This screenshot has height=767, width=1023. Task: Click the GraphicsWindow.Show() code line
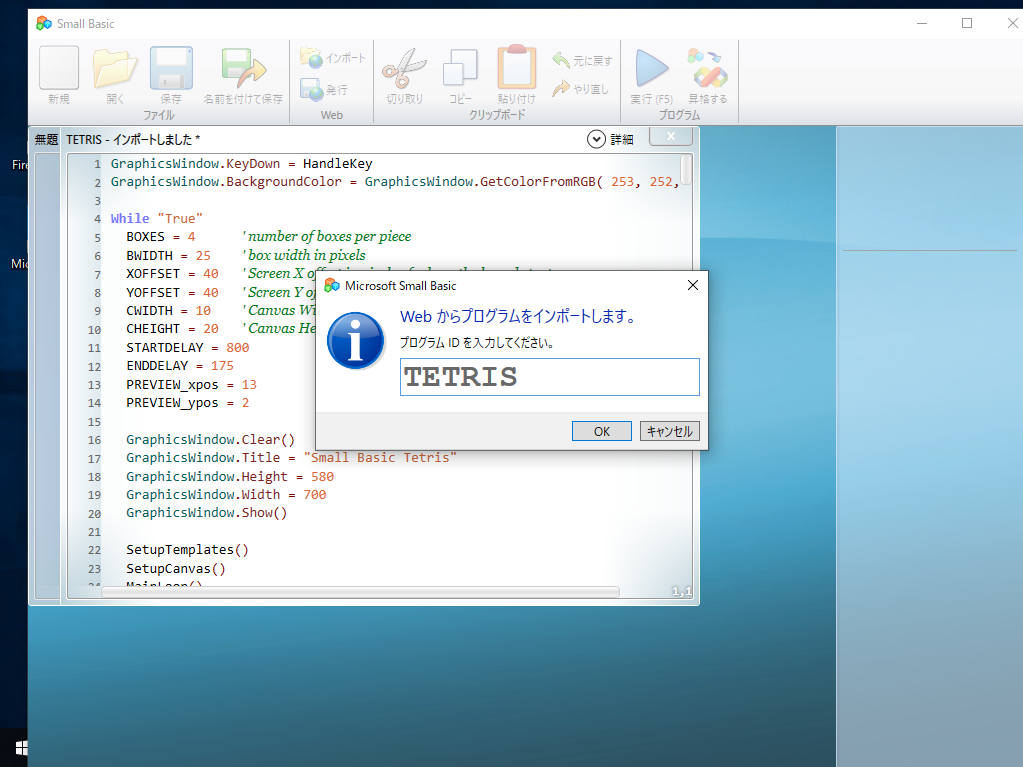pos(207,513)
